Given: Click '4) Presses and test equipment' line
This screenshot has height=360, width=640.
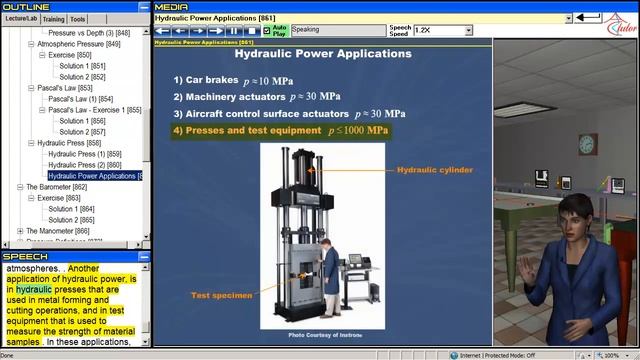Looking at the screenshot, I should tap(281, 131).
